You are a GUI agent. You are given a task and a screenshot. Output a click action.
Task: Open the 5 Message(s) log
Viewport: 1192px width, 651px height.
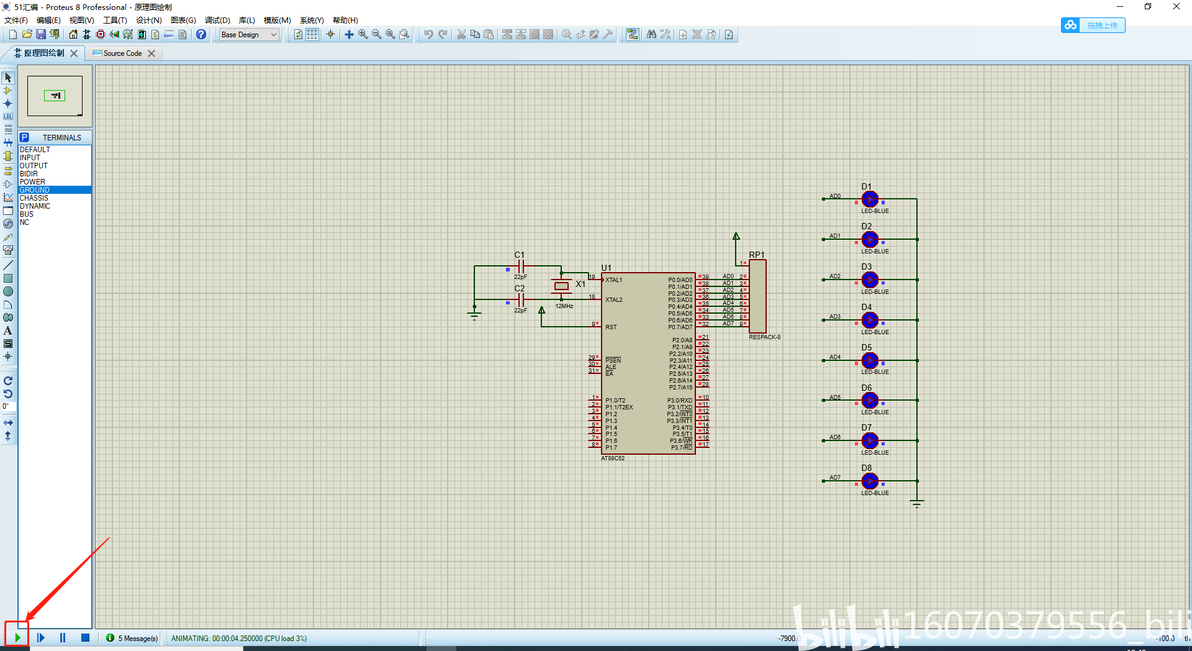(x=132, y=638)
